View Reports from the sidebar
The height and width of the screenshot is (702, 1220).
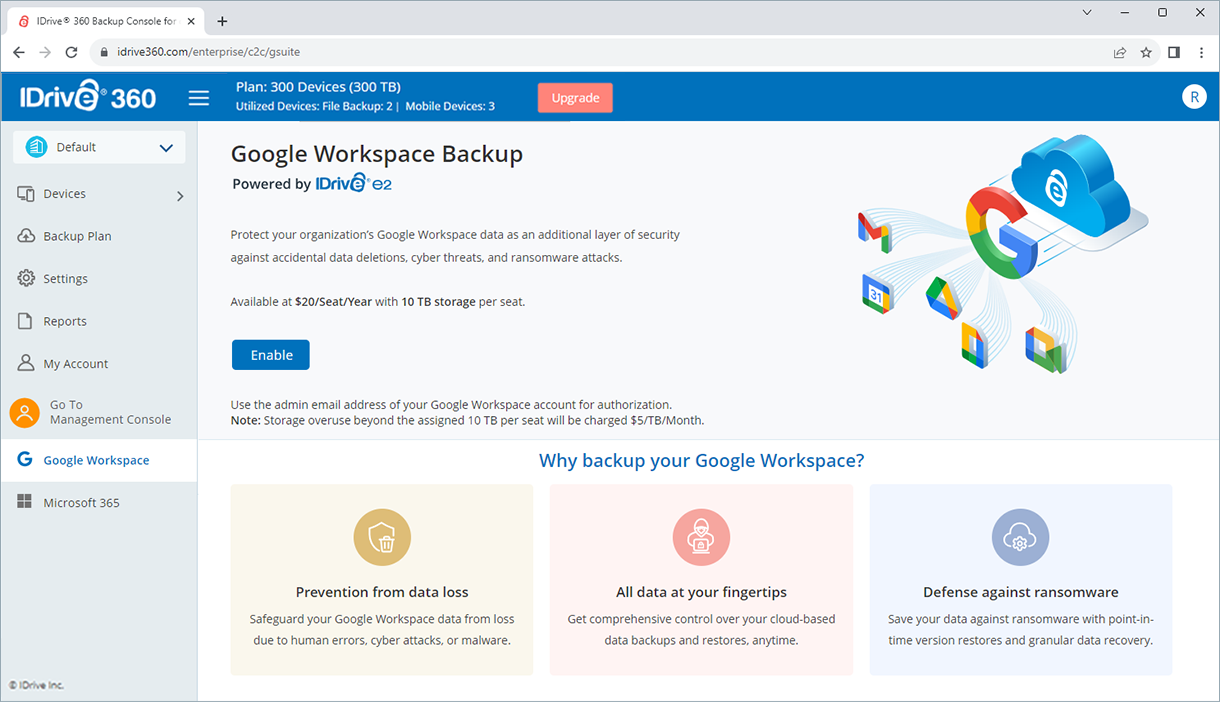[x=66, y=320]
